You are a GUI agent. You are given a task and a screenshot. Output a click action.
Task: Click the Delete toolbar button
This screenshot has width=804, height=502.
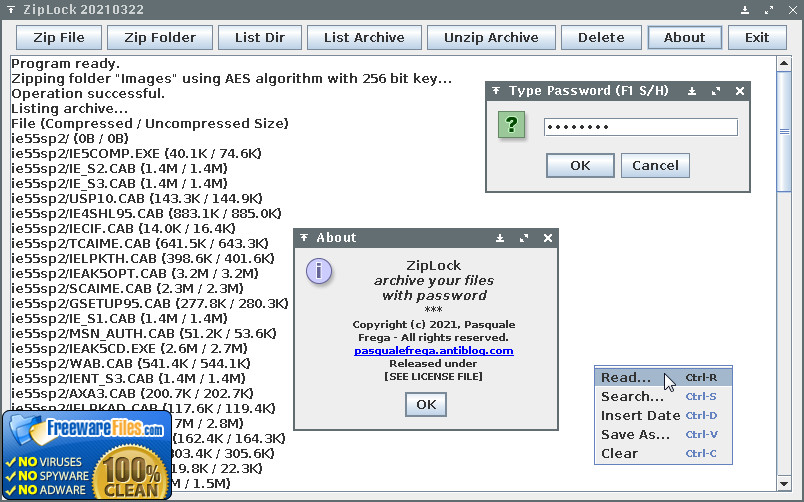click(x=601, y=37)
